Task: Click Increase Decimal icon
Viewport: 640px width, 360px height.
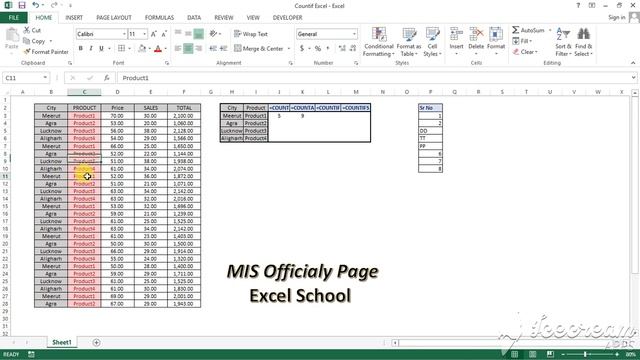Action: (342, 49)
